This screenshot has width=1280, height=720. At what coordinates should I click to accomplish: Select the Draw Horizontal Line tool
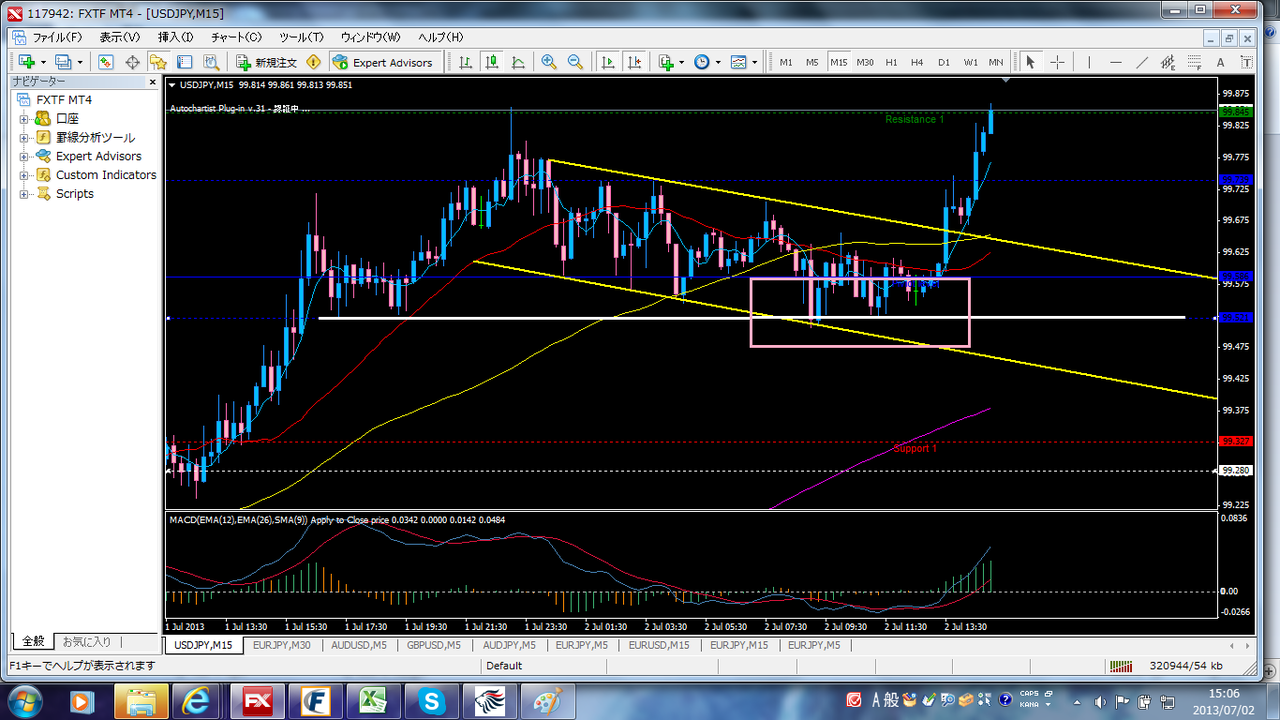[1117, 62]
